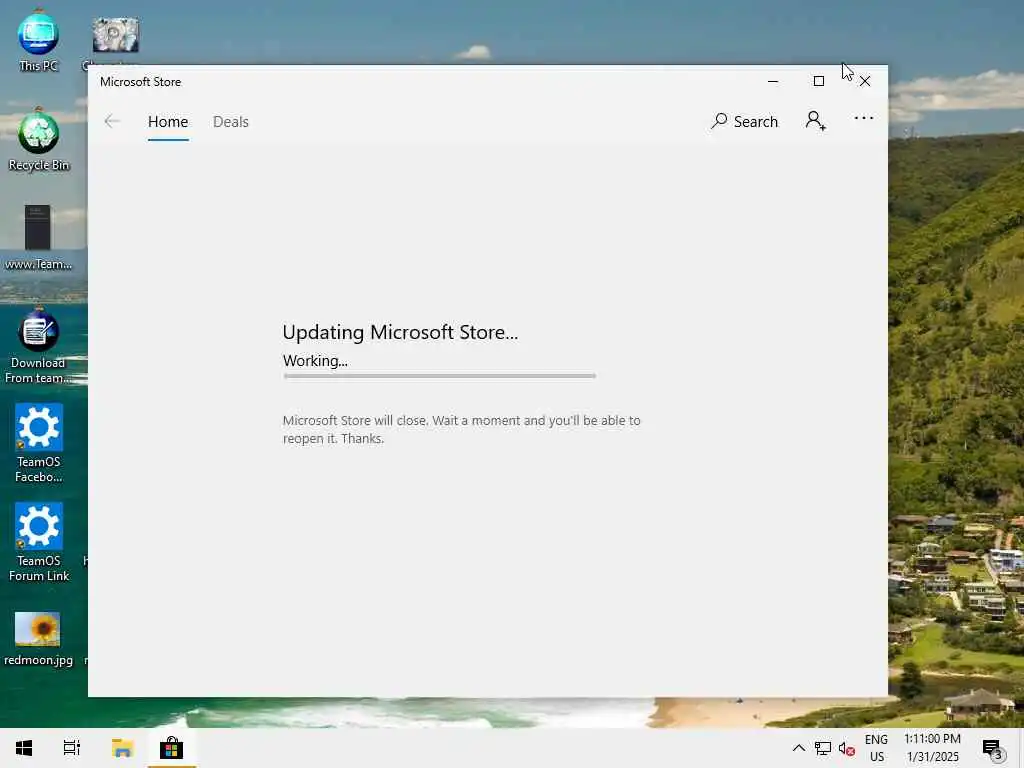Screen dimensions: 1024x768
Task: Open File Explorer from the taskbar
Action: (122, 748)
